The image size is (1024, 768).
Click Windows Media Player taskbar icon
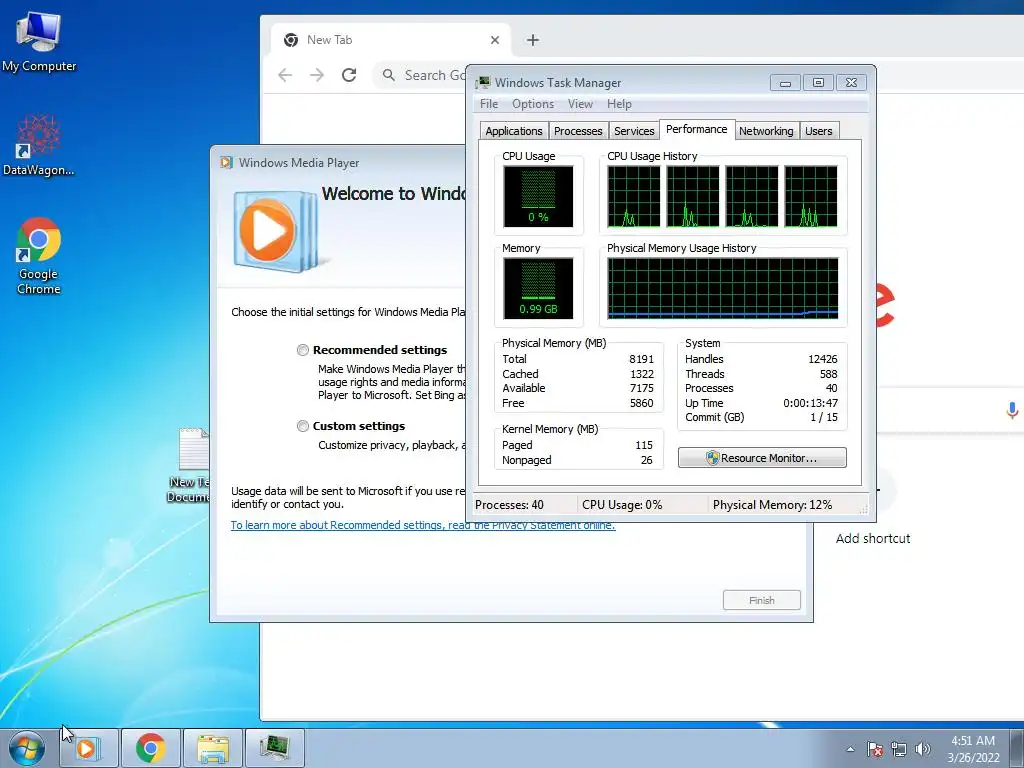89,748
